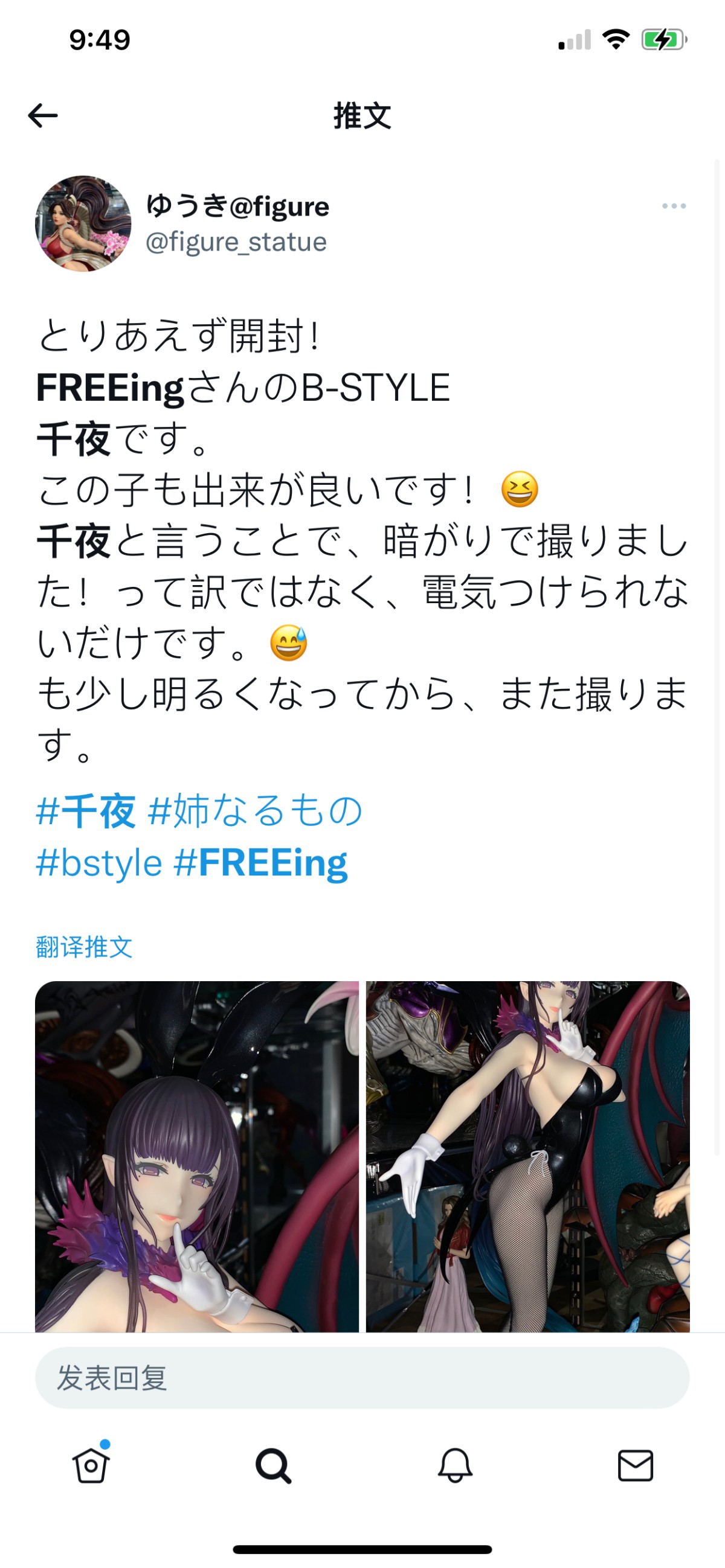The width and height of the screenshot is (725, 1568).
Task: Open the Notifications bell tab
Action: point(454,1465)
